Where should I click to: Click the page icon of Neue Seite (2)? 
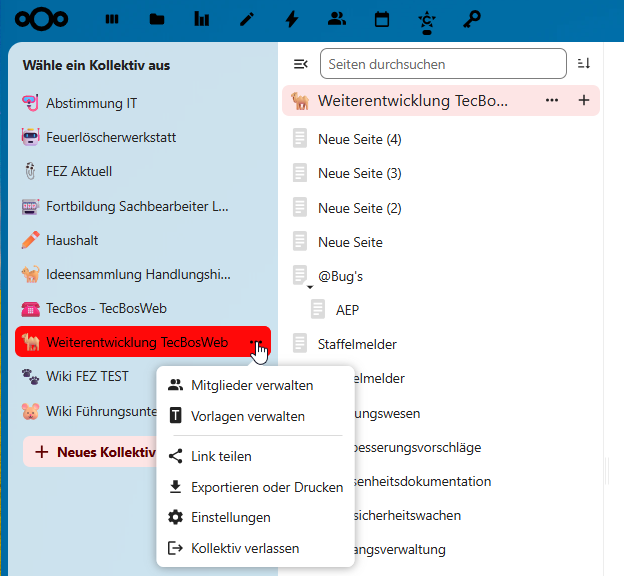pyautogui.click(x=300, y=207)
